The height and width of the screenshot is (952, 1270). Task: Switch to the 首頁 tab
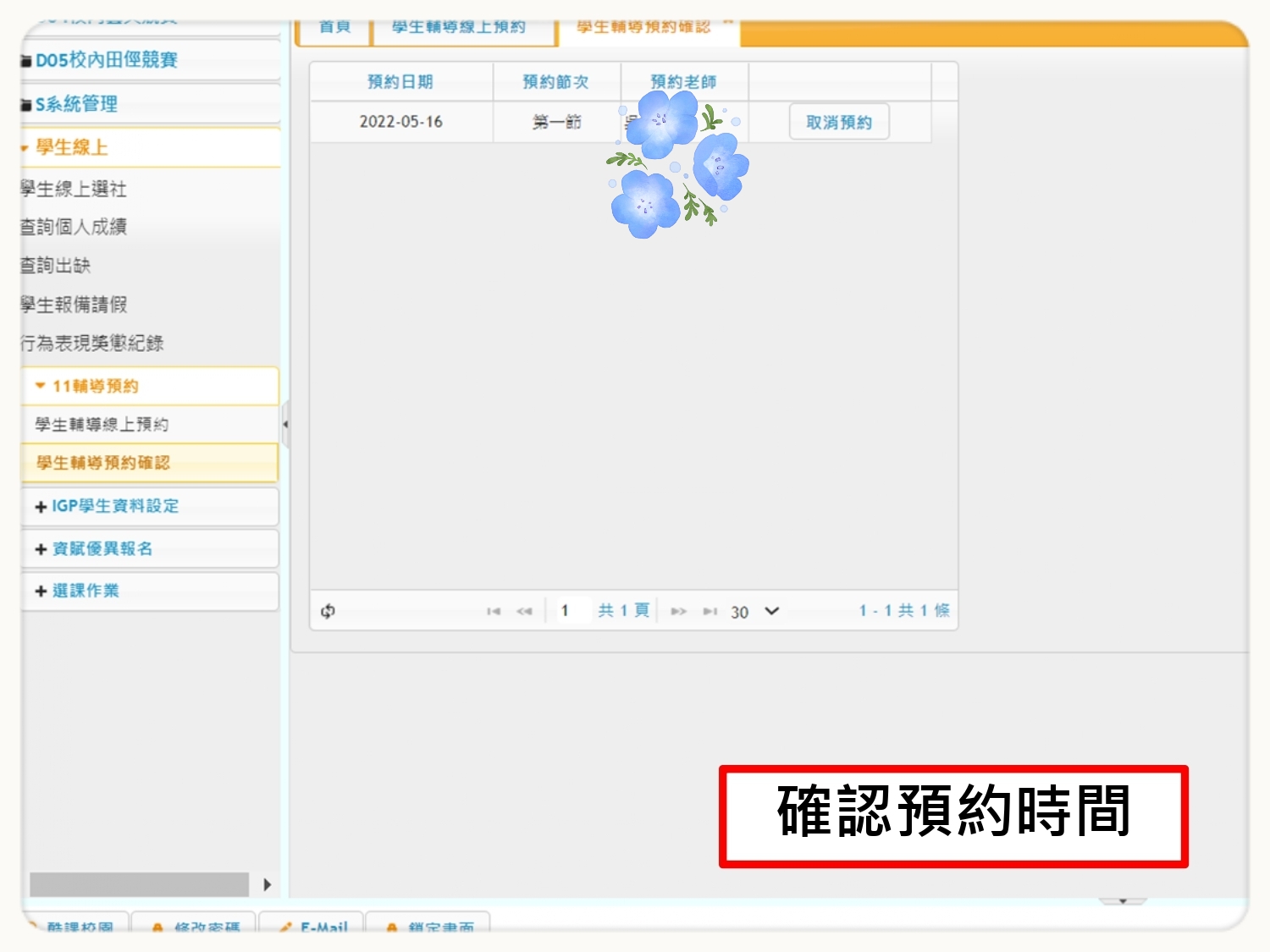[334, 28]
